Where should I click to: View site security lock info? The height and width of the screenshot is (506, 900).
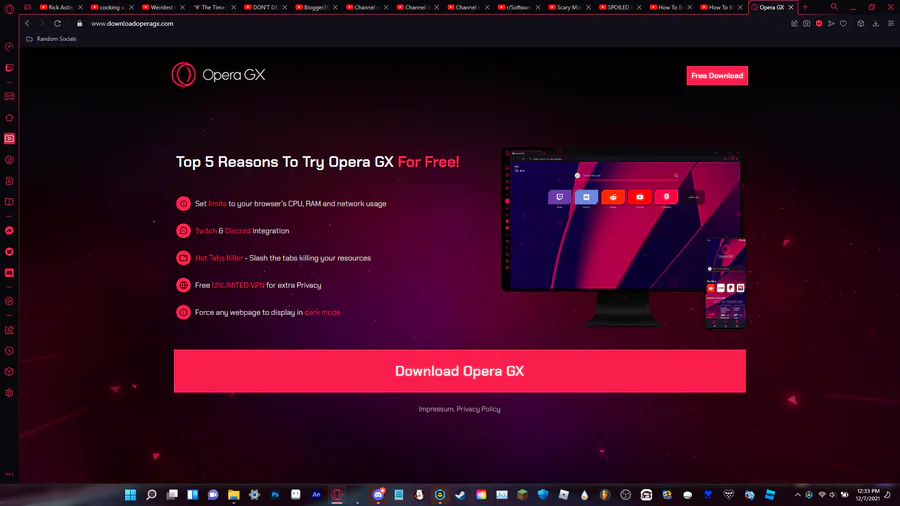(x=80, y=24)
